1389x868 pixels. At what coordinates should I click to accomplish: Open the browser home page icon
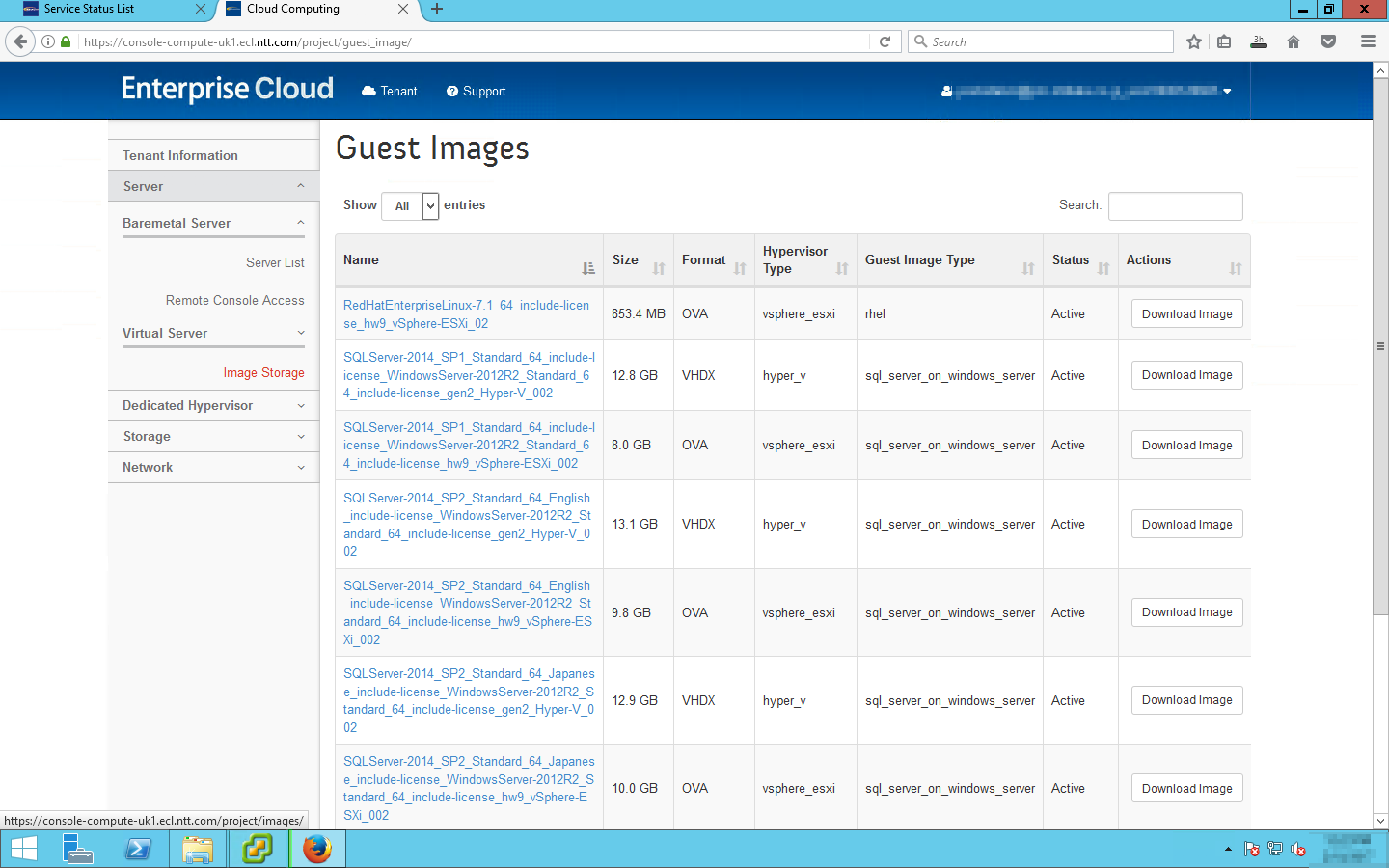[1293, 42]
